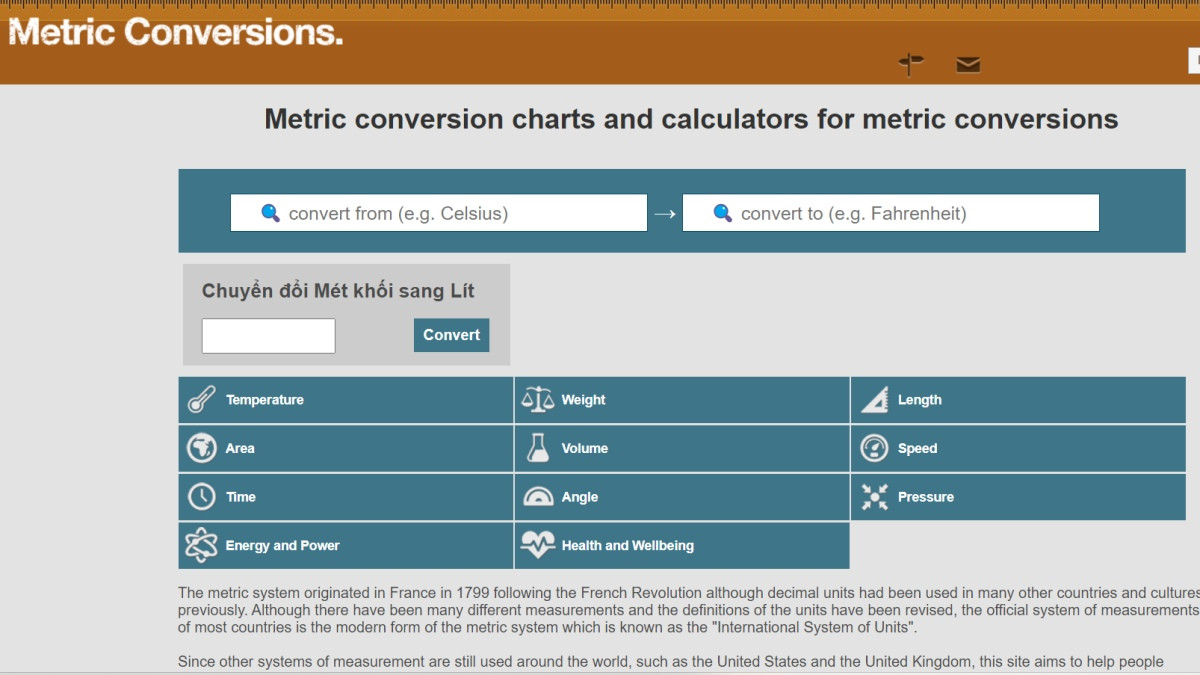Click the protractor Angle icon

click(537, 497)
